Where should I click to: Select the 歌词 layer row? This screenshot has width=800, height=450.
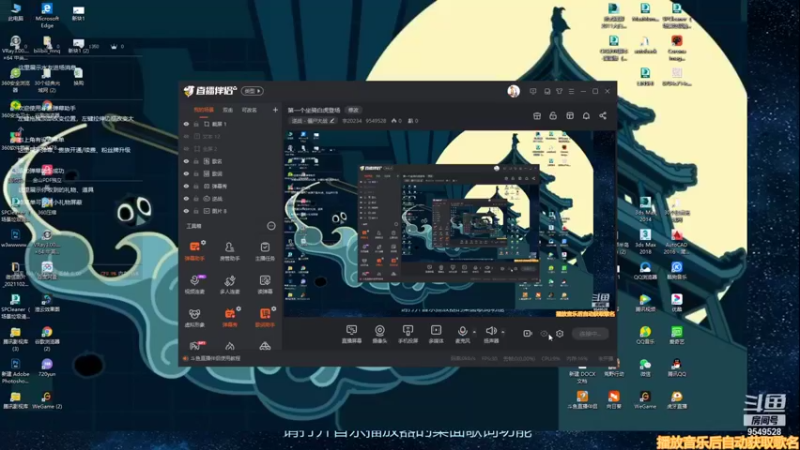point(230,173)
